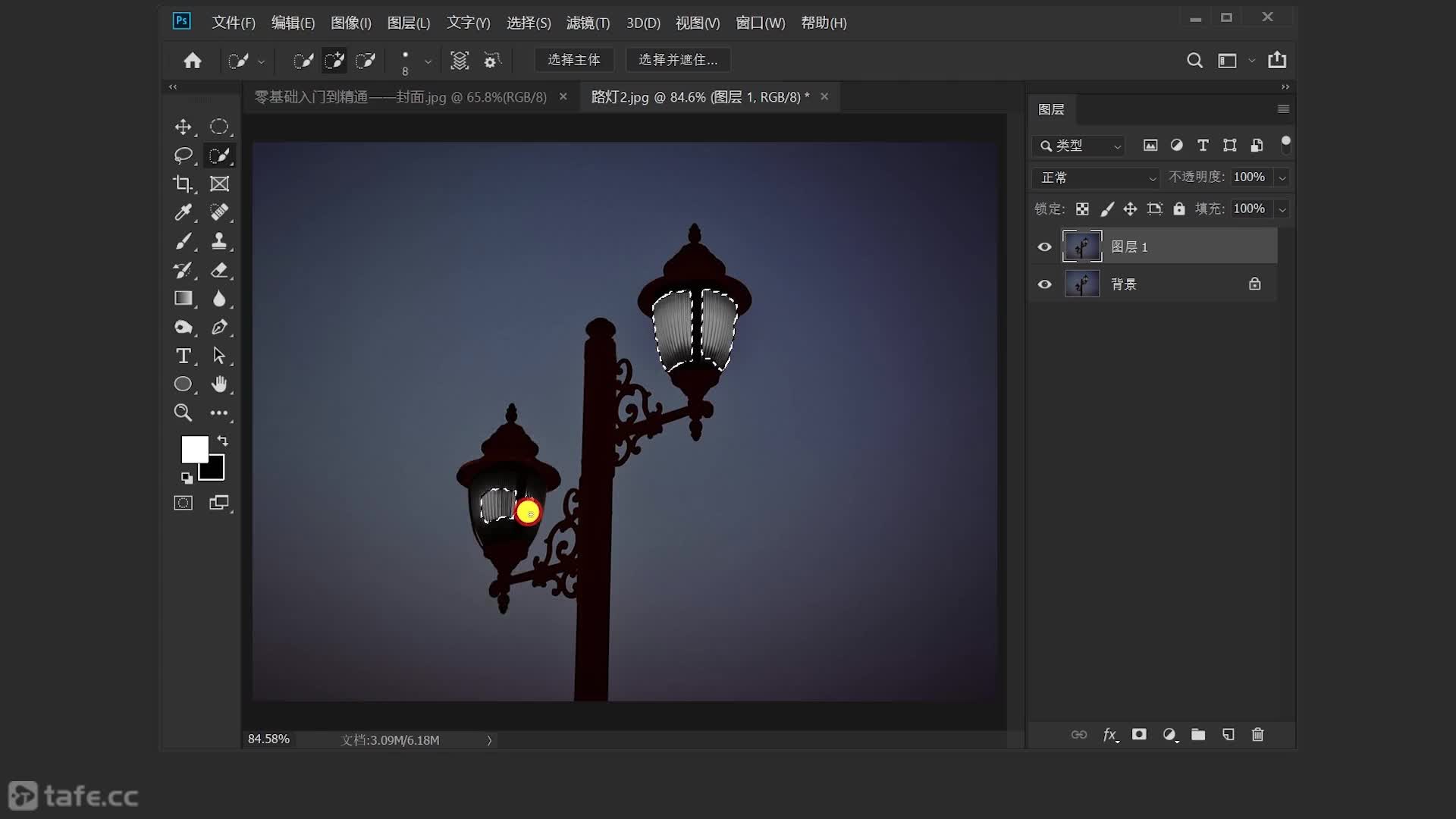Toggle lock position
The image size is (1456, 819).
[x=1130, y=209]
